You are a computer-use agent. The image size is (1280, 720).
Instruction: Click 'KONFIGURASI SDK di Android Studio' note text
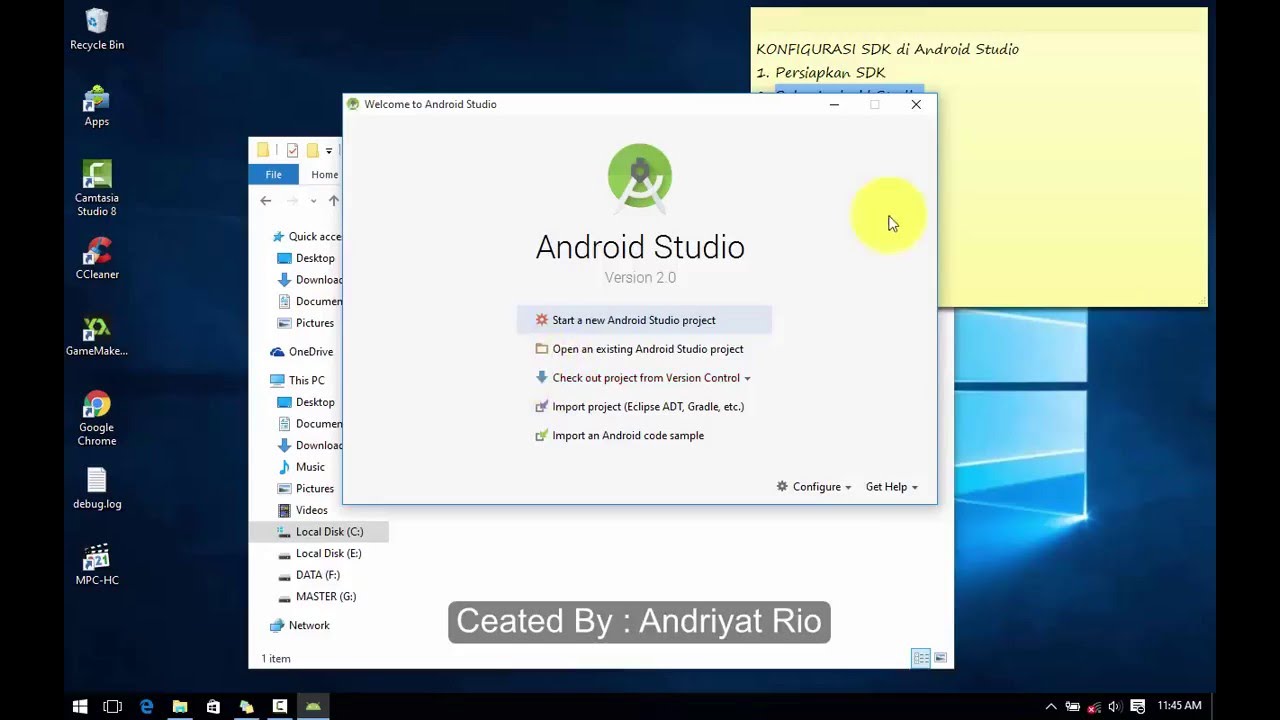click(887, 49)
